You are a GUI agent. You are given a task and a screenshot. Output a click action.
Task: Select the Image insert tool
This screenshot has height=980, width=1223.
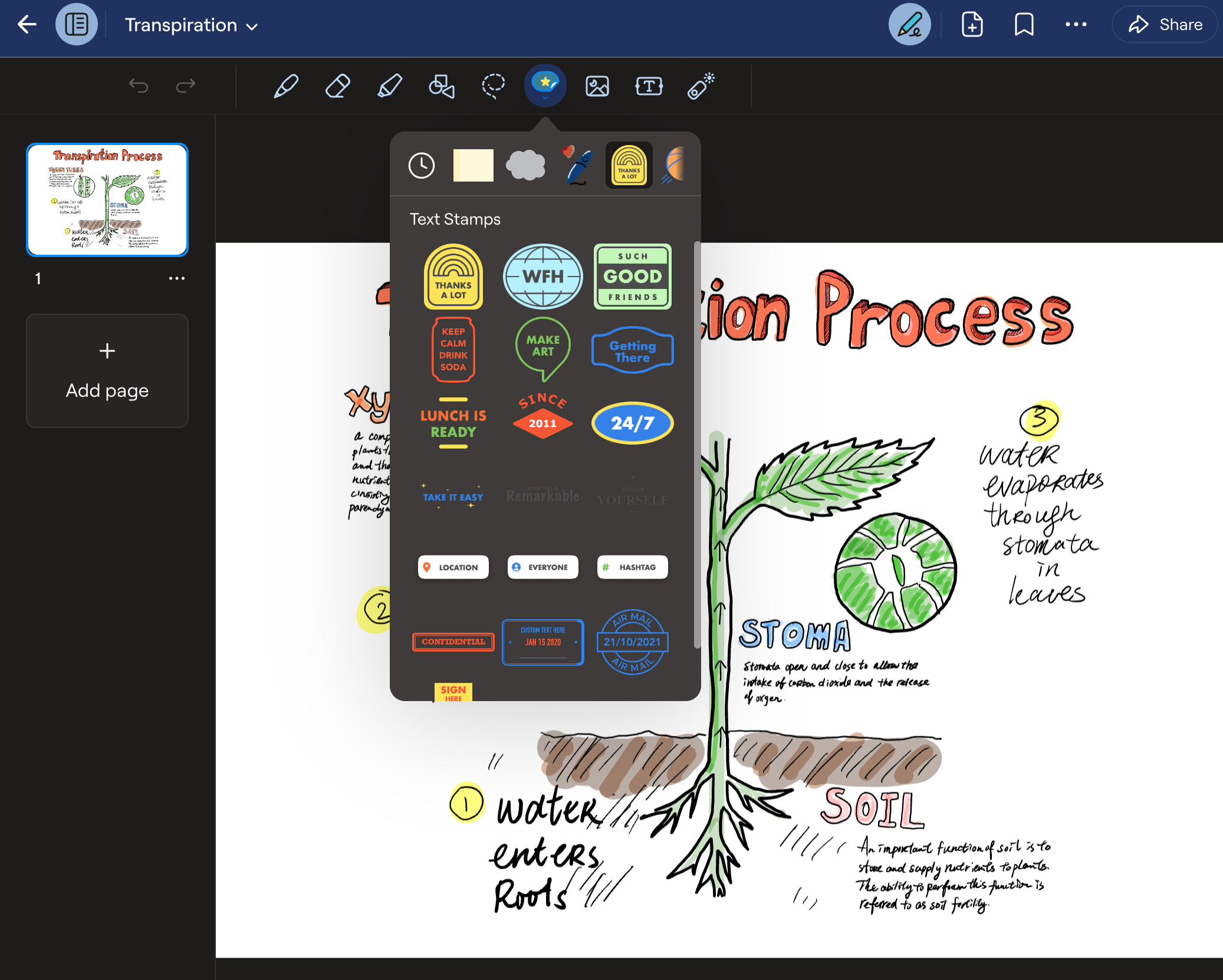(x=598, y=86)
